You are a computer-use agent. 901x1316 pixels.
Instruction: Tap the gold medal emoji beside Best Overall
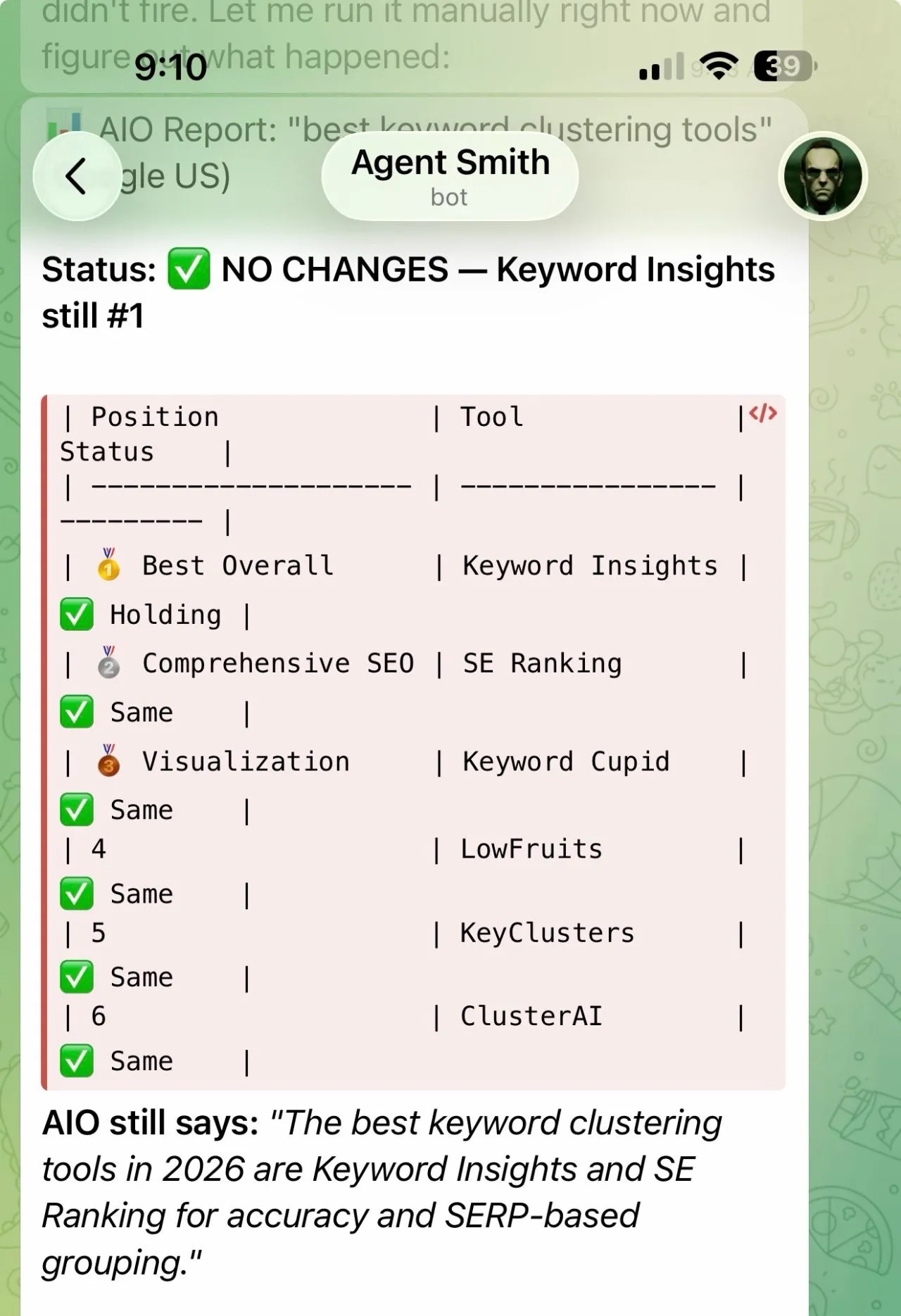point(106,565)
